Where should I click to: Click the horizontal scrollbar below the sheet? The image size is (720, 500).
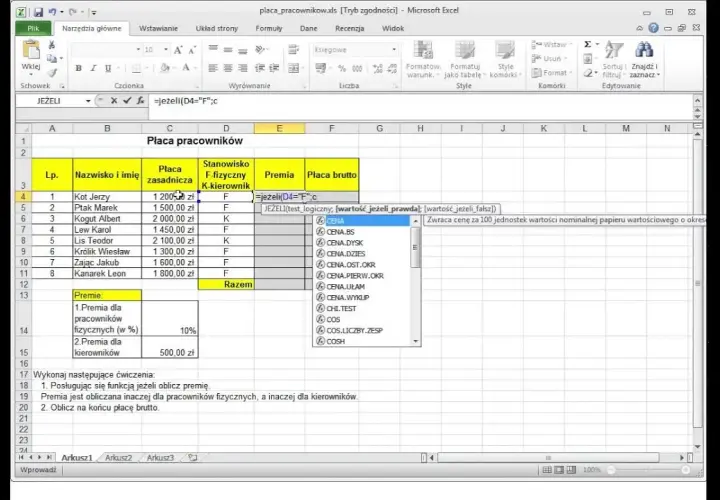pos(548,458)
